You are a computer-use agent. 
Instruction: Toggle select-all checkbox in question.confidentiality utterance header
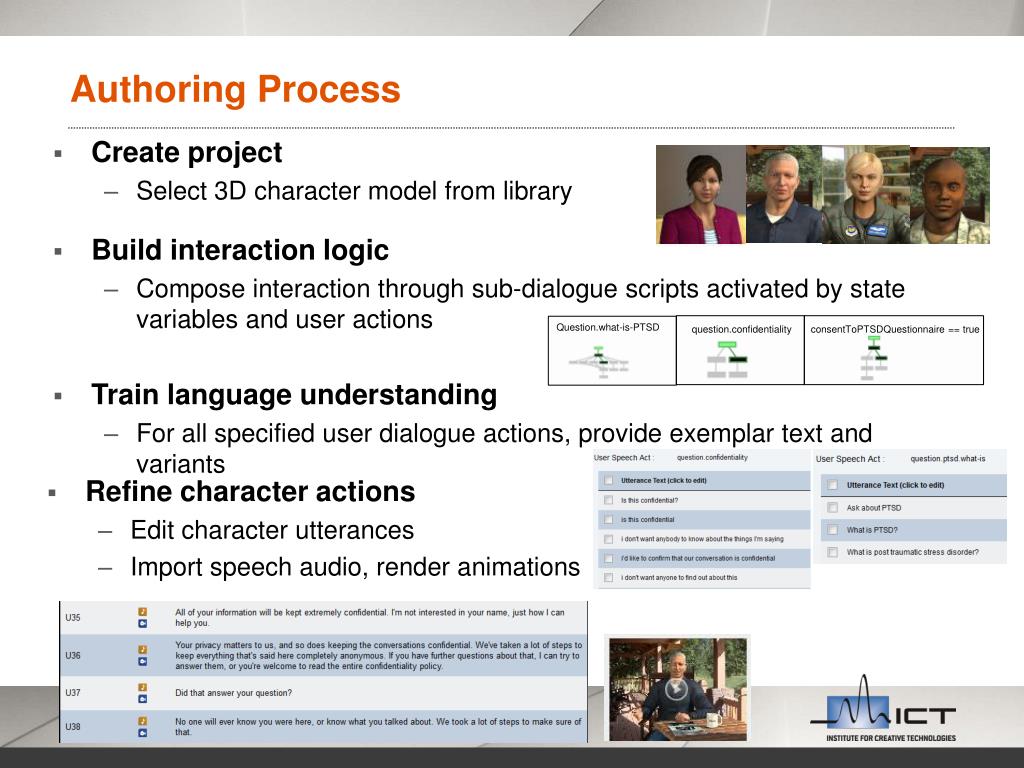(609, 481)
